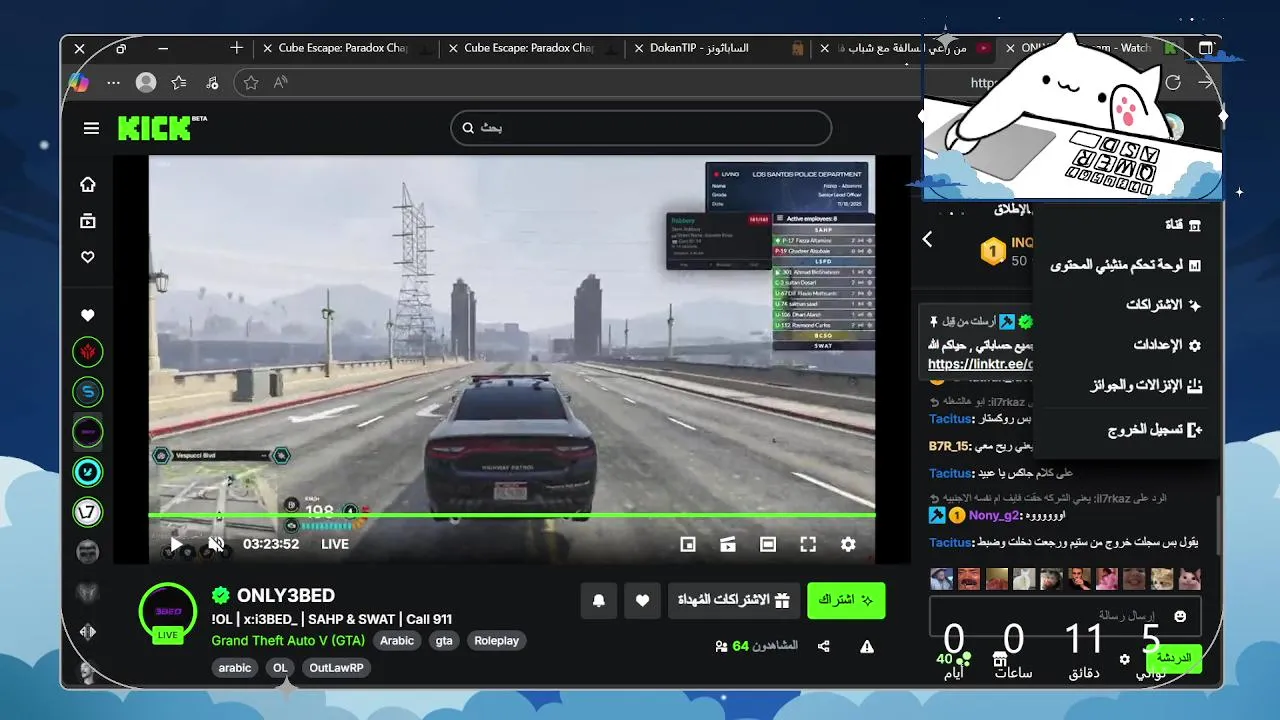This screenshot has width=1280, height=720.
Task: Switch video to fullscreen
Action: tap(808, 544)
